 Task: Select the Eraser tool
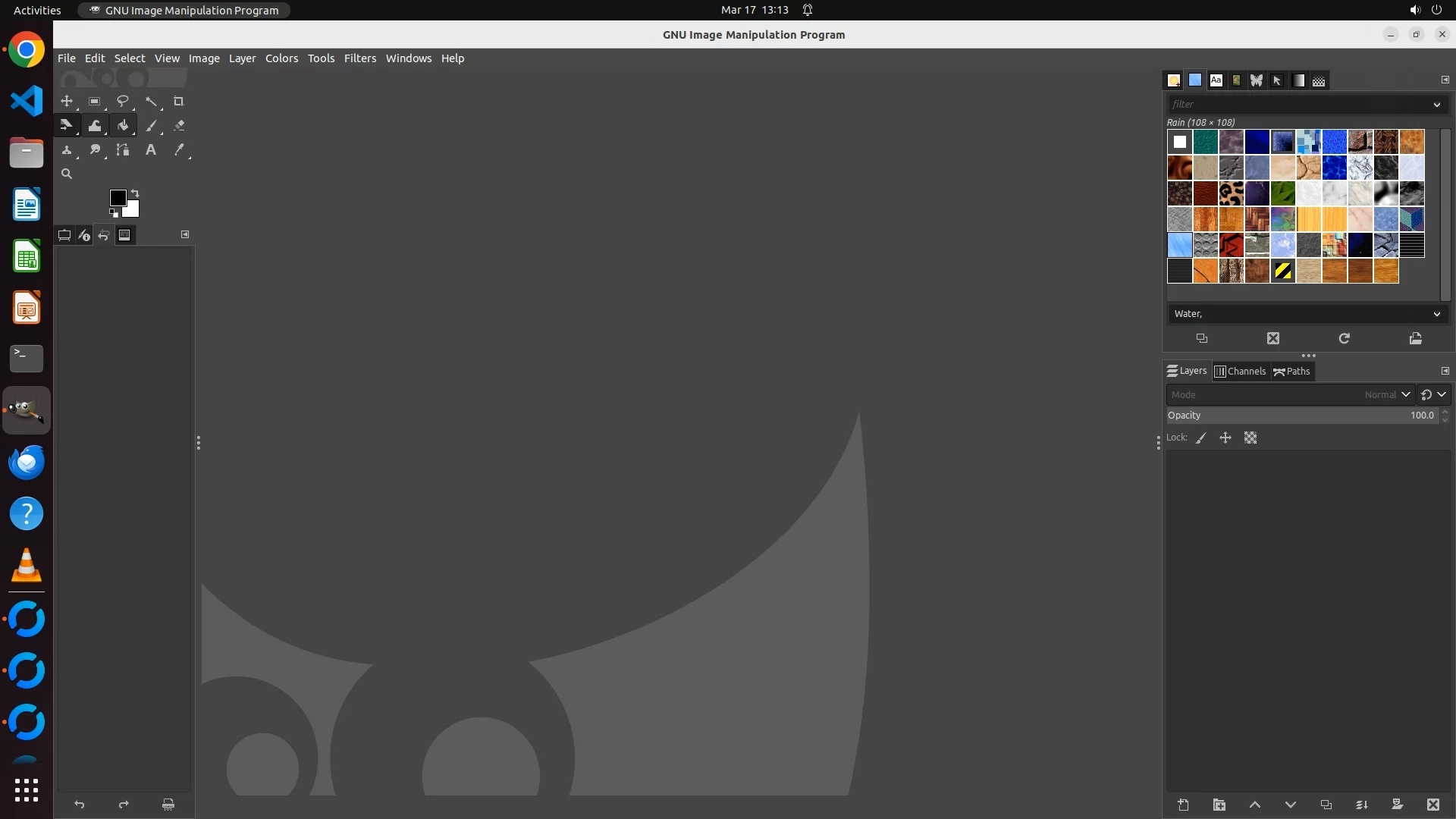click(179, 126)
